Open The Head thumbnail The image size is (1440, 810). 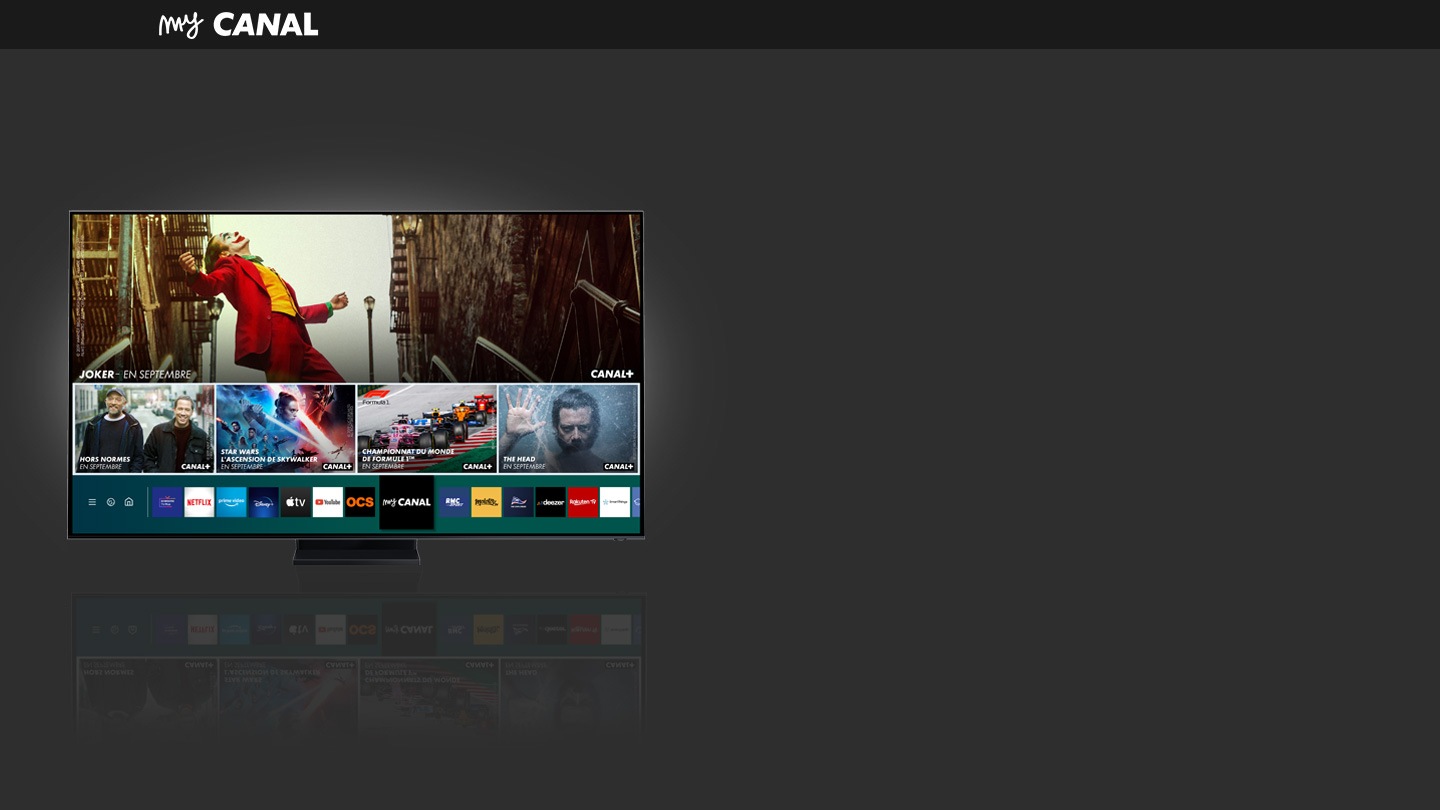568,428
